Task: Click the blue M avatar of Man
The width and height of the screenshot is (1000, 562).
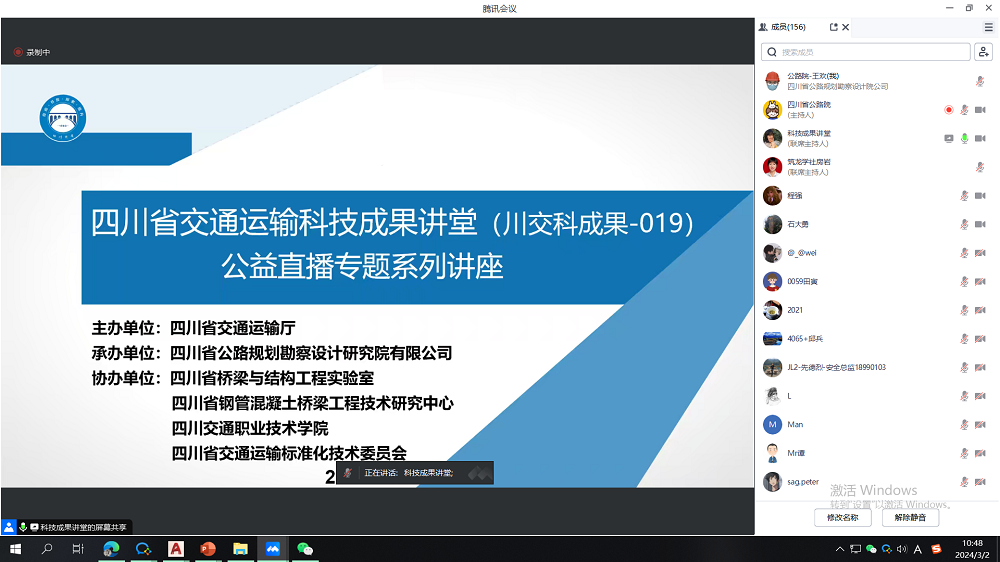Action: (772, 425)
